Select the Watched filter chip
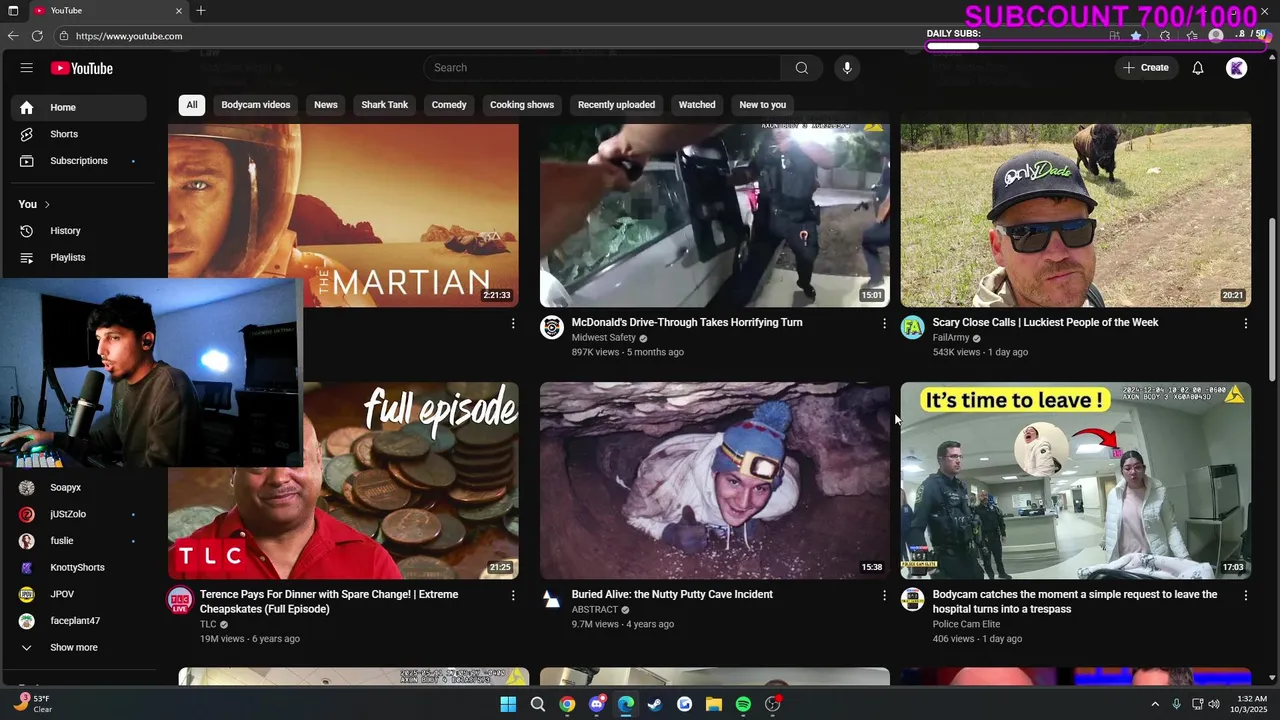1280x720 pixels. [697, 105]
